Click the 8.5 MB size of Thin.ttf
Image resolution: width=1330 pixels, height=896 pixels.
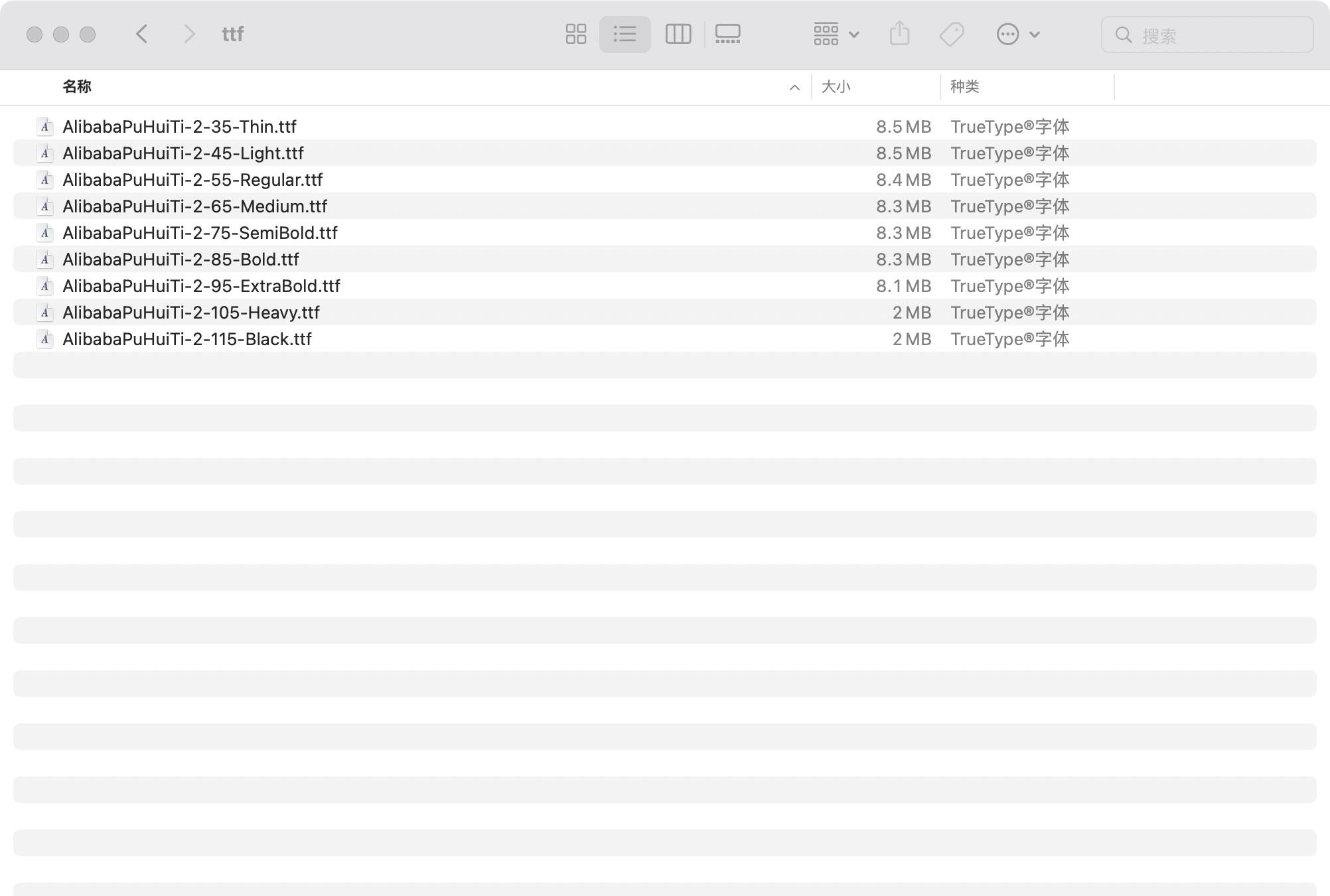pos(903,126)
